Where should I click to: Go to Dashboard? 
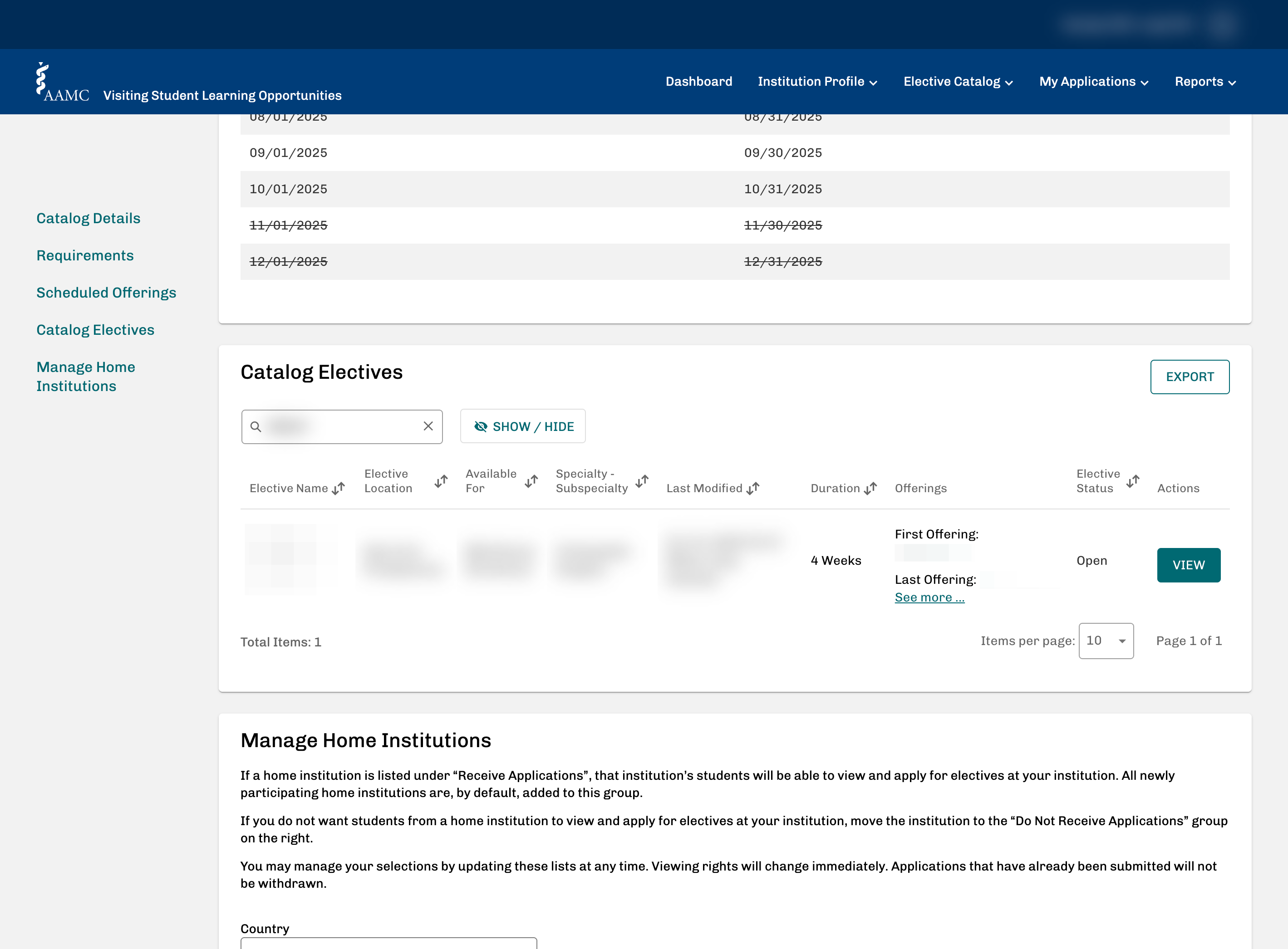pos(699,82)
